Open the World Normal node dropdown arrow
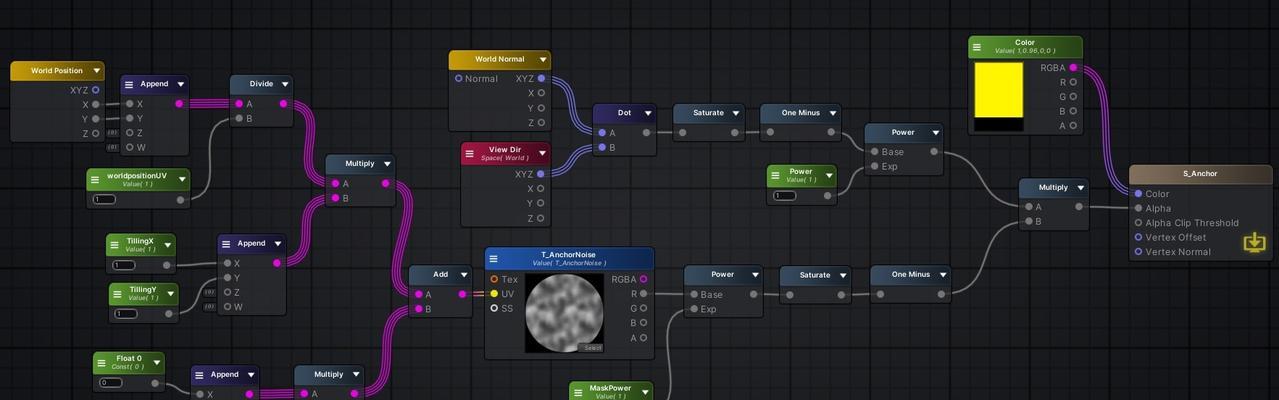 tap(543, 59)
